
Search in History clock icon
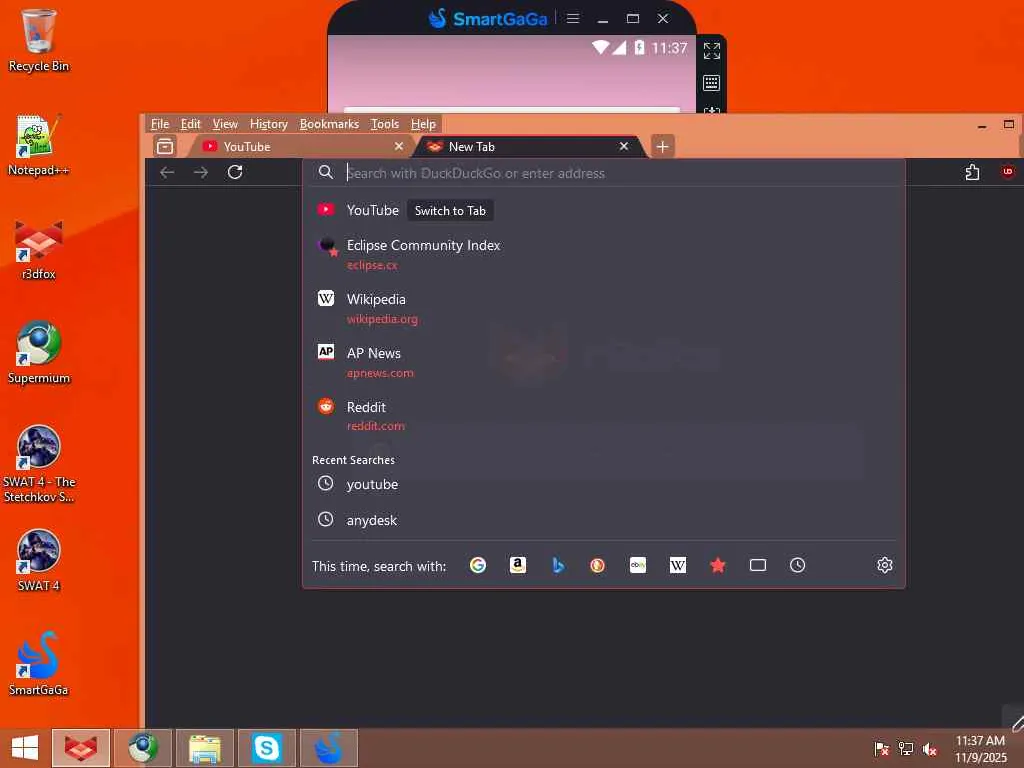pos(797,565)
